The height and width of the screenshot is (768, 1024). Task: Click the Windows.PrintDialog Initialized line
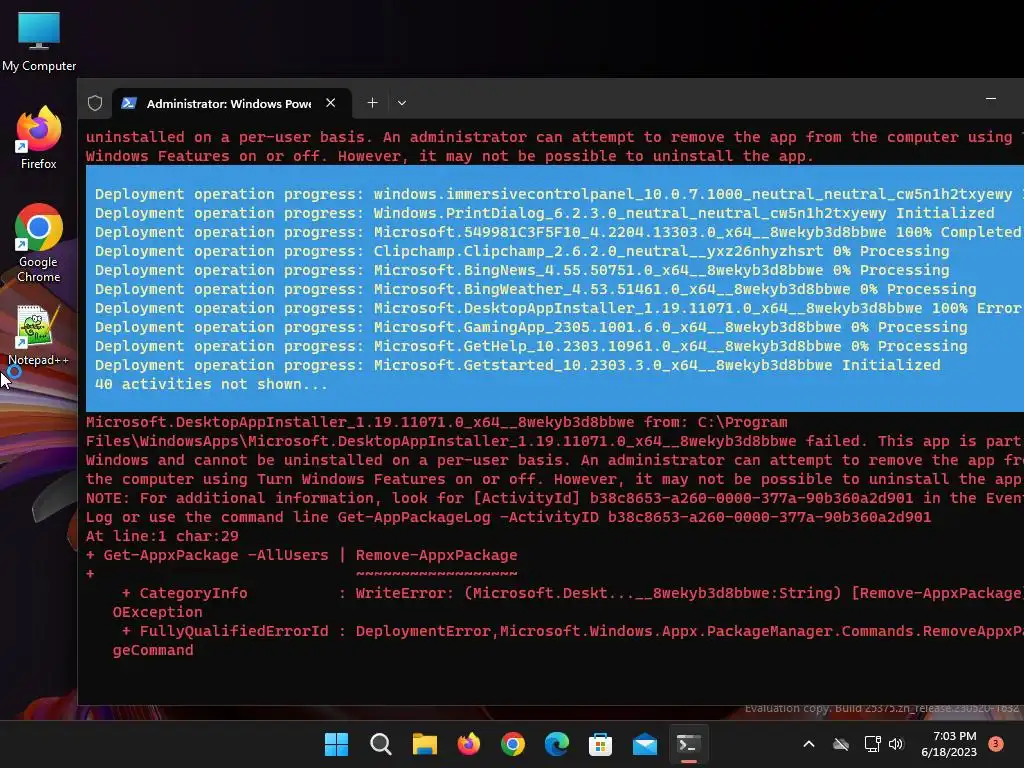(x=545, y=214)
